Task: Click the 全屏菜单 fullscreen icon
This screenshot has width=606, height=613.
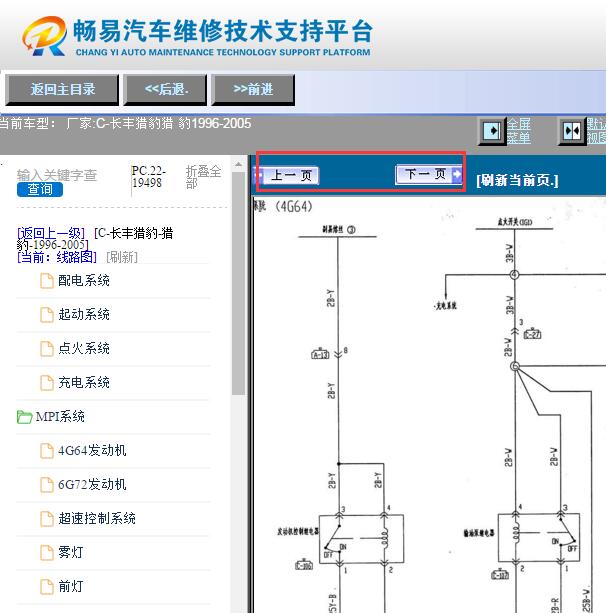Action: pyautogui.click(x=492, y=131)
